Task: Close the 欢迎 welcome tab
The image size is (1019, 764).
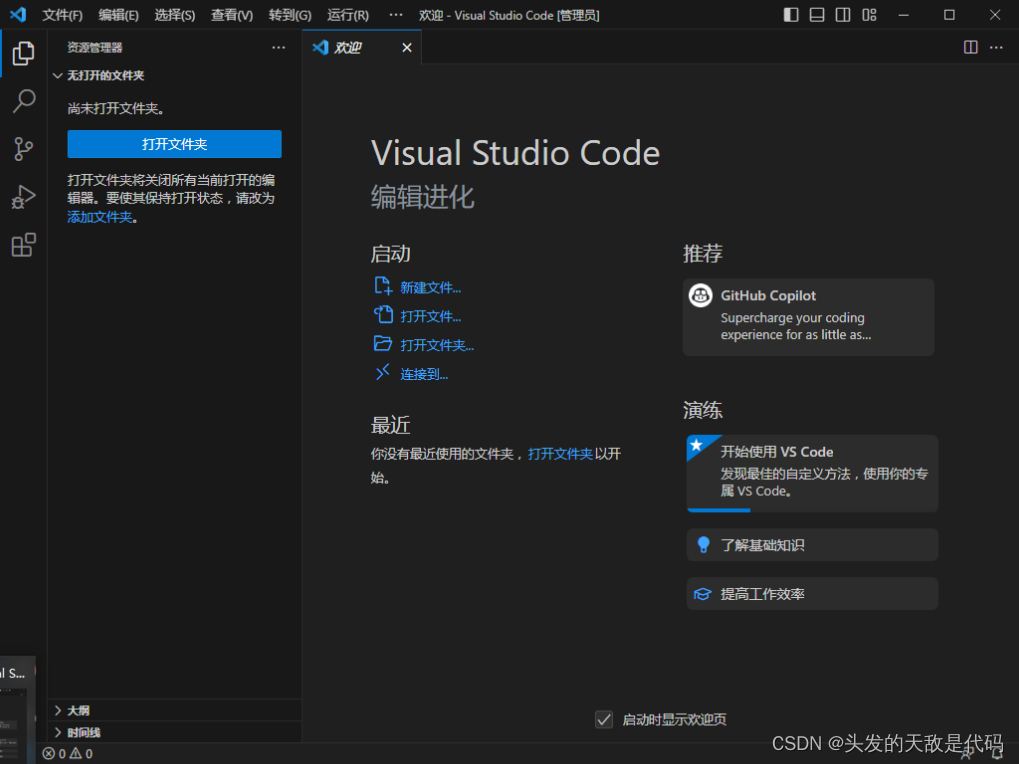Action: (x=407, y=47)
